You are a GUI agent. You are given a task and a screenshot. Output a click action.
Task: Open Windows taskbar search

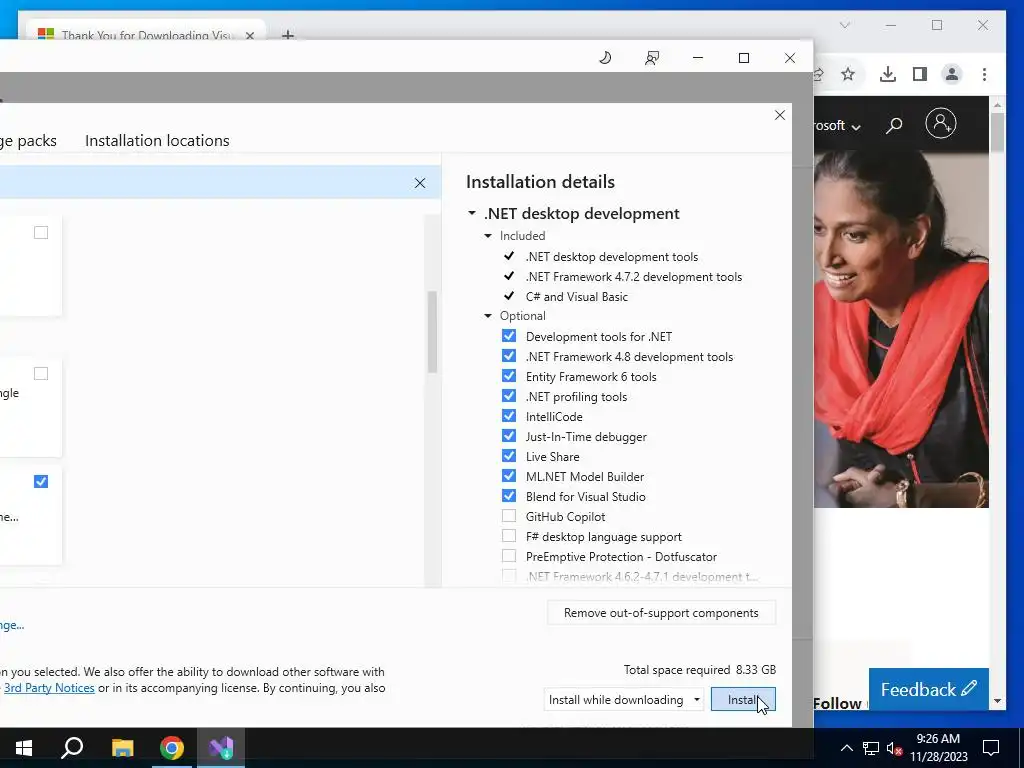(x=72, y=748)
